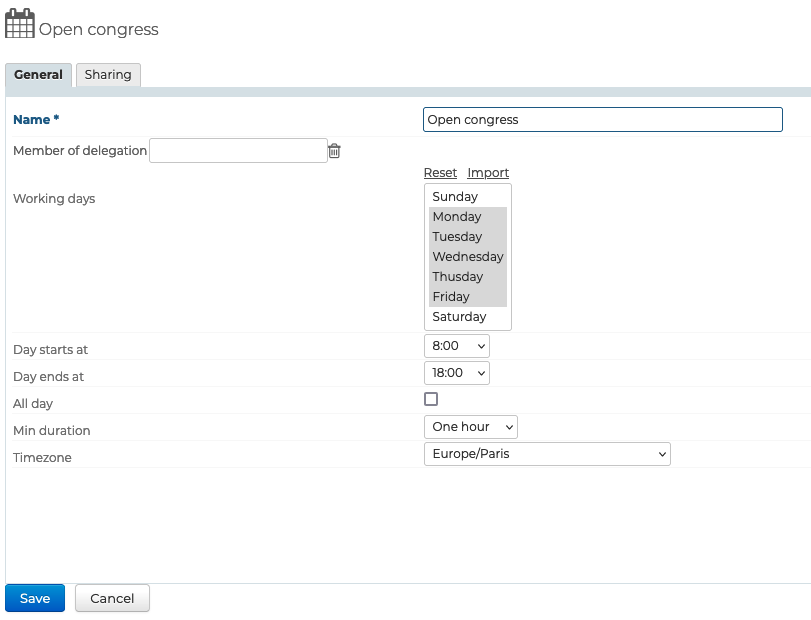Select Friday in the working days list
The width and height of the screenshot is (811, 620).
451,297
